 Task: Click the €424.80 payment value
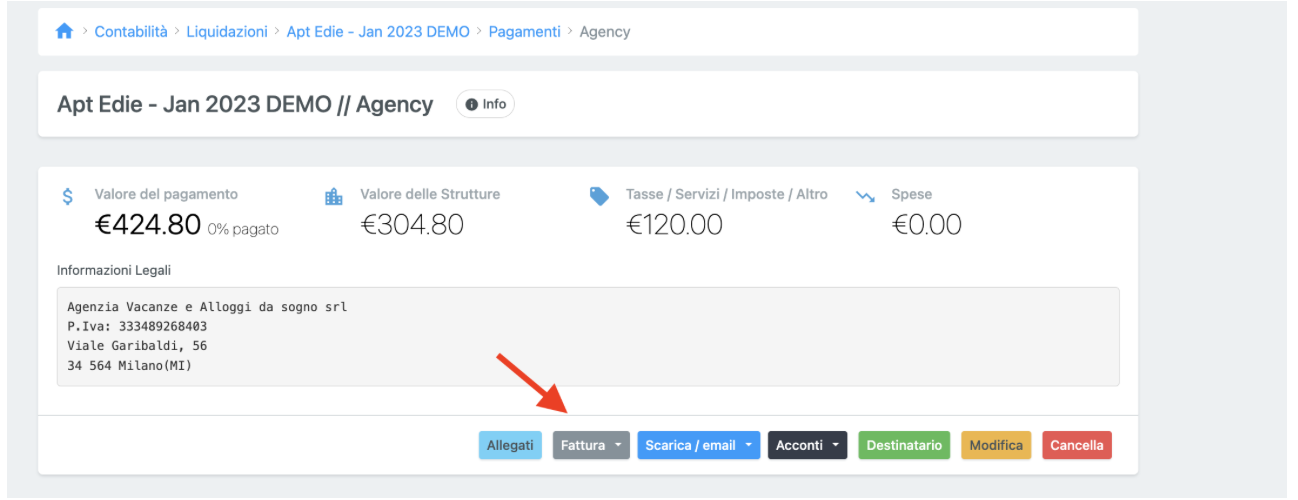pyautogui.click(x=148, y=225)
